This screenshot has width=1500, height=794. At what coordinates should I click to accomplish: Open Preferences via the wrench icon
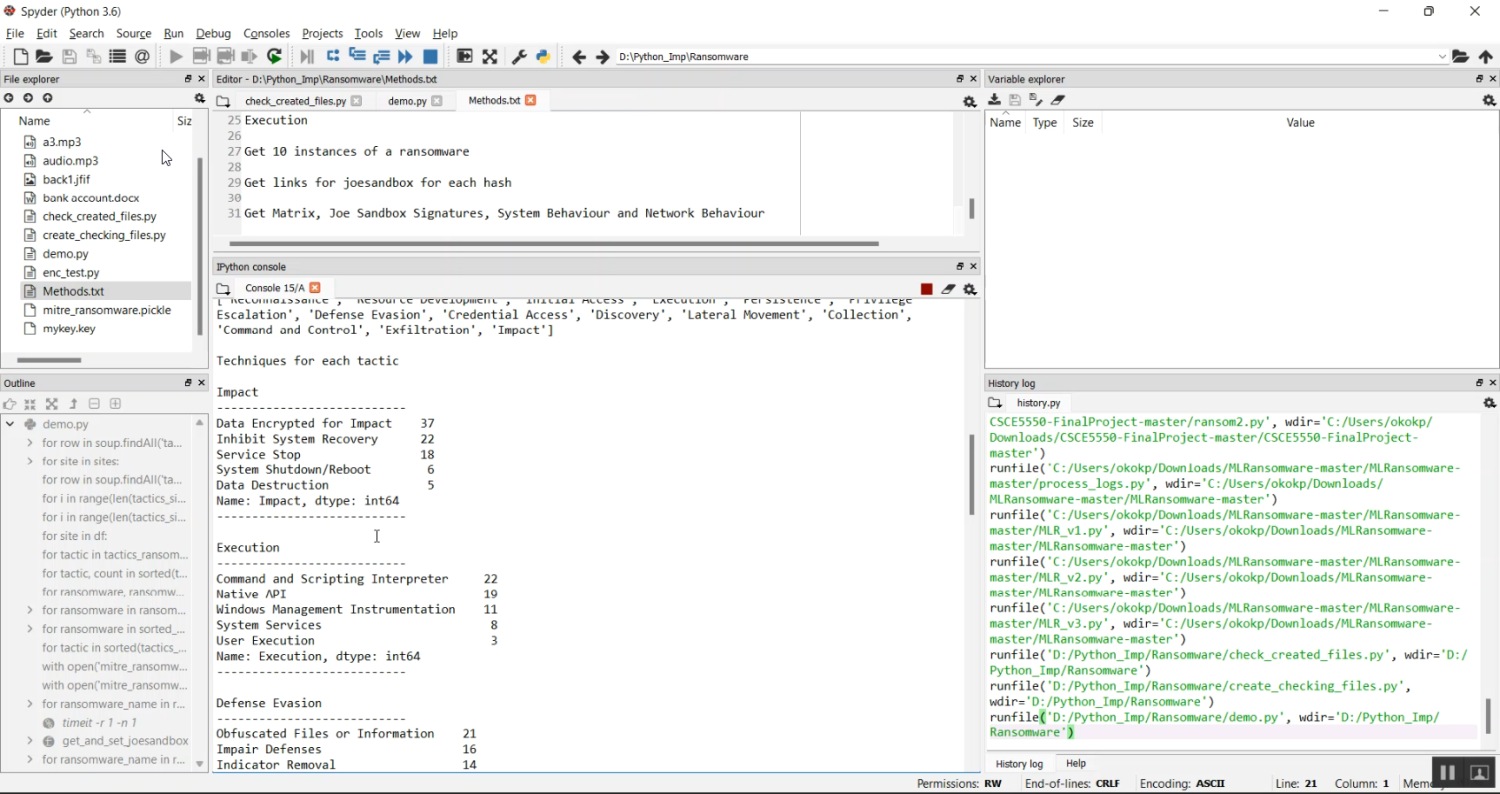click(519, 57)
